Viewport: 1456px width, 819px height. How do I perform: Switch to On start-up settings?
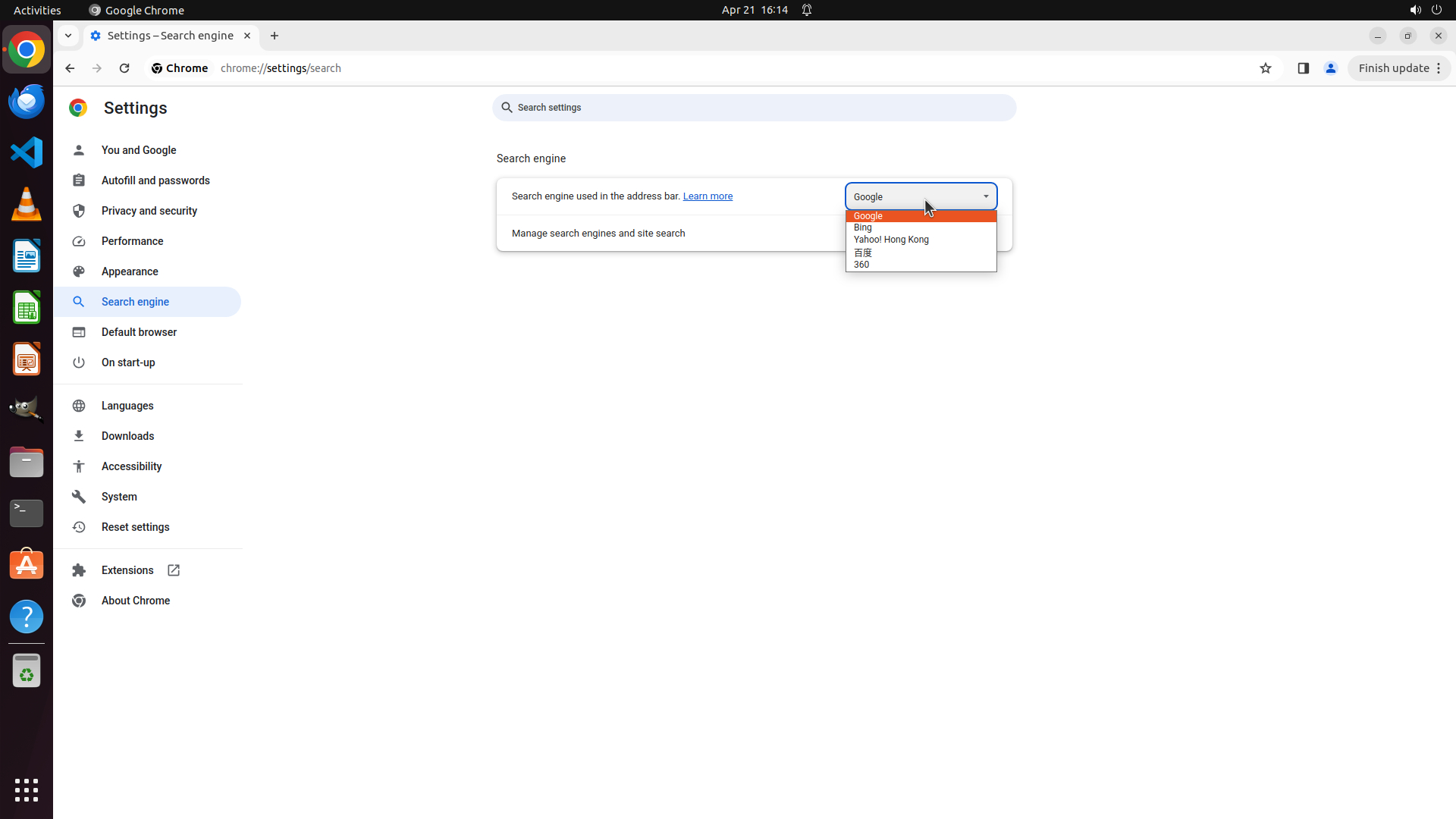pos(128,362)
